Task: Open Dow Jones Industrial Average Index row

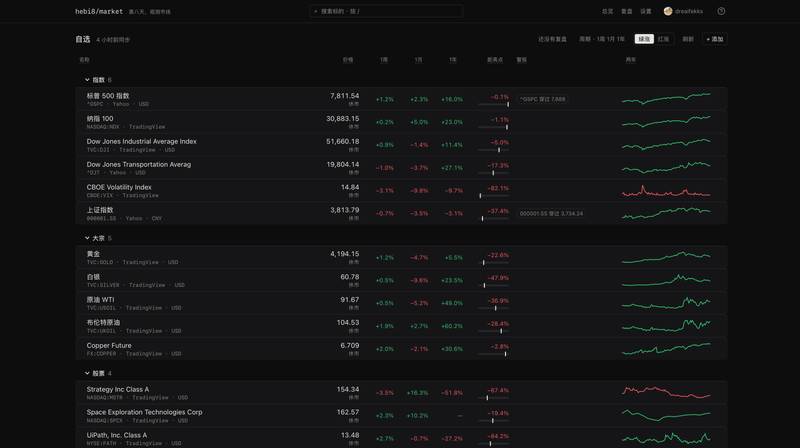Action: click(401, 145)
